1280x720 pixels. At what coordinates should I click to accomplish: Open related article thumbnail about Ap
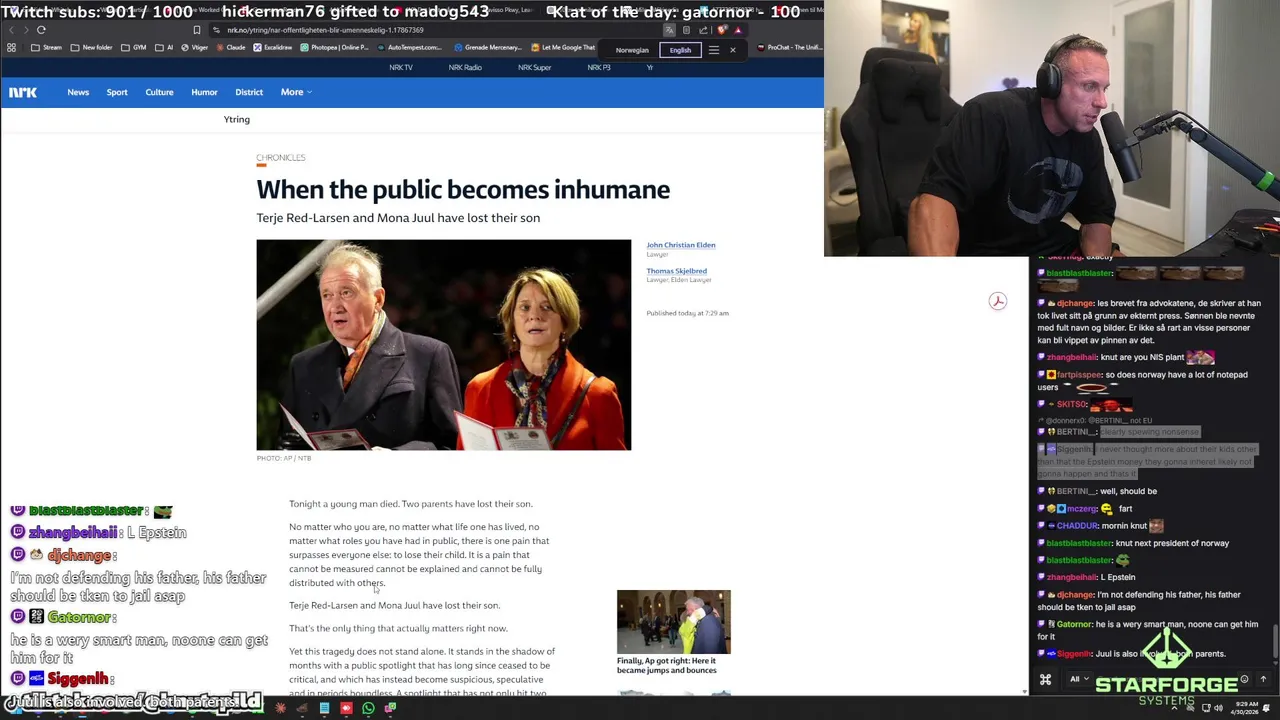click(674, 621)
